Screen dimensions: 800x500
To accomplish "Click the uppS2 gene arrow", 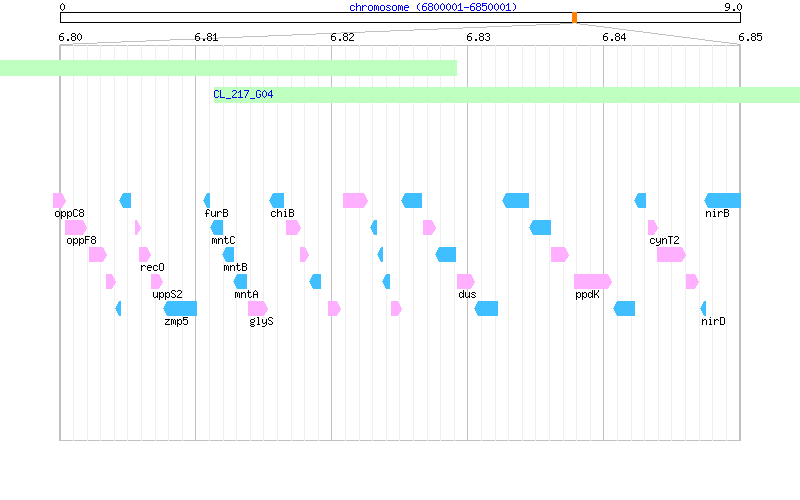I will (x=157, y=282).
